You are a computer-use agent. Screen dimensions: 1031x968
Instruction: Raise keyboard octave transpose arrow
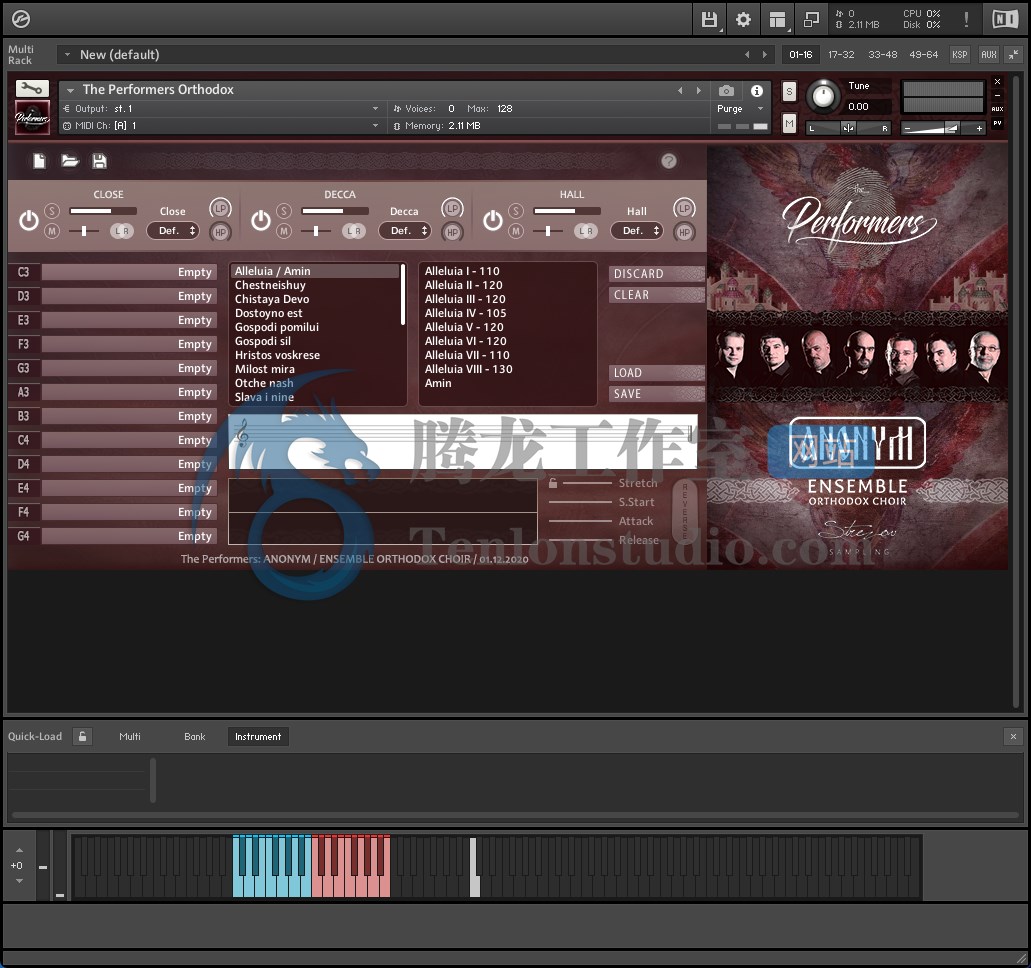19,850
